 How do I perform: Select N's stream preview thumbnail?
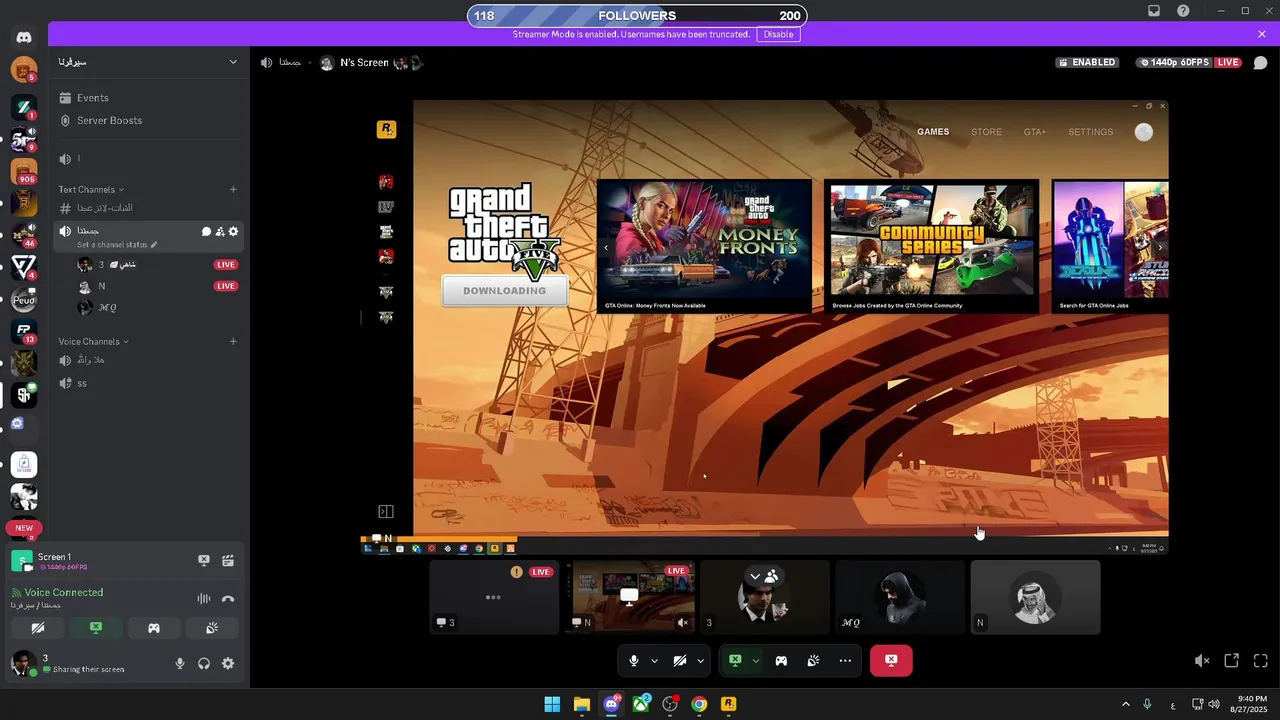tap(630, 597)
